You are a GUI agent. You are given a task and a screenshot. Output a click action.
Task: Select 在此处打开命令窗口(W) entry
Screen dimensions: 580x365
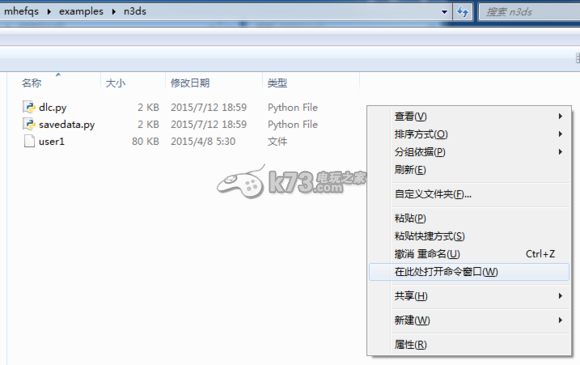[469, 272]
